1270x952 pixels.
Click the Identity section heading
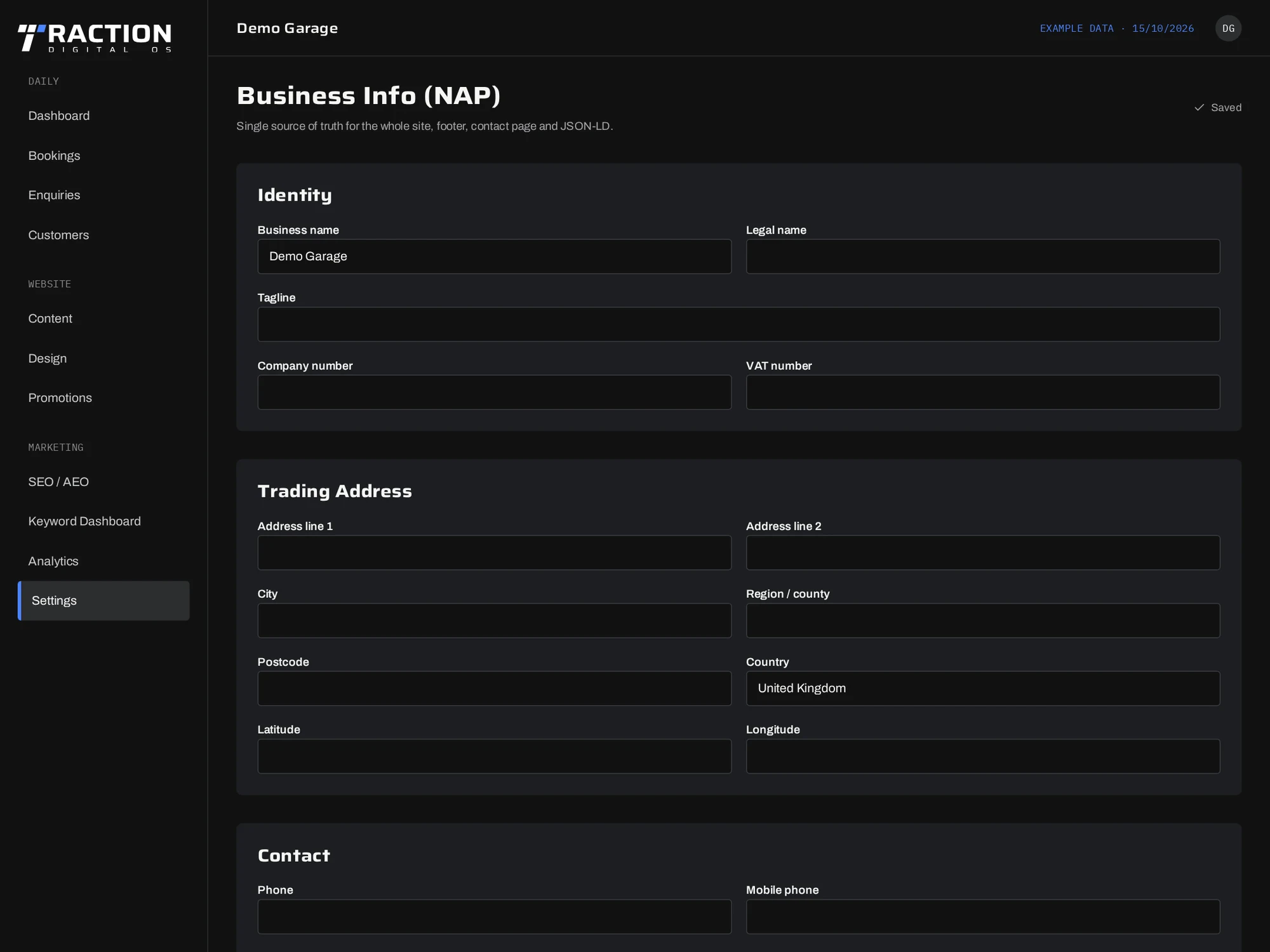pyautogui.click(x=295, y=195)
